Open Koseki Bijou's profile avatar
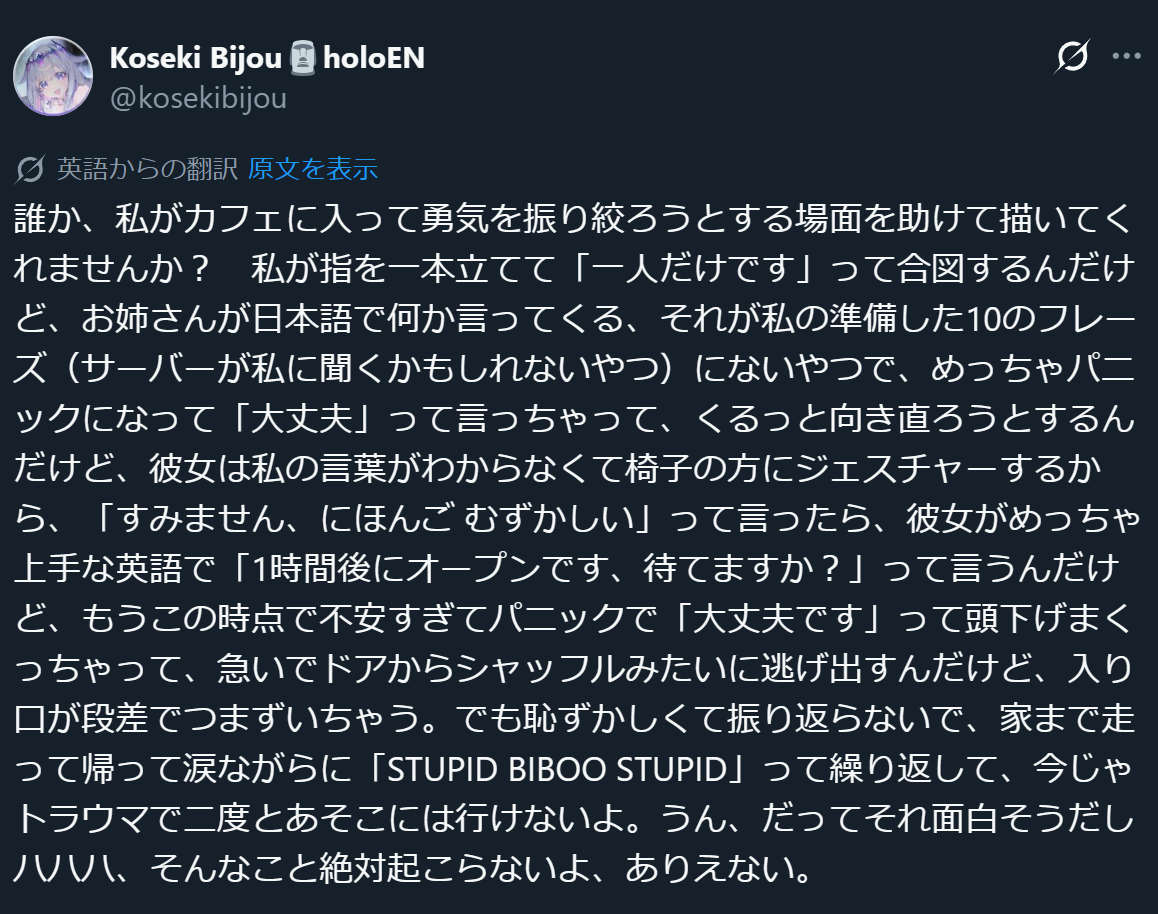This screenshot has height=914, width=1158. click(x=52, y=76)
